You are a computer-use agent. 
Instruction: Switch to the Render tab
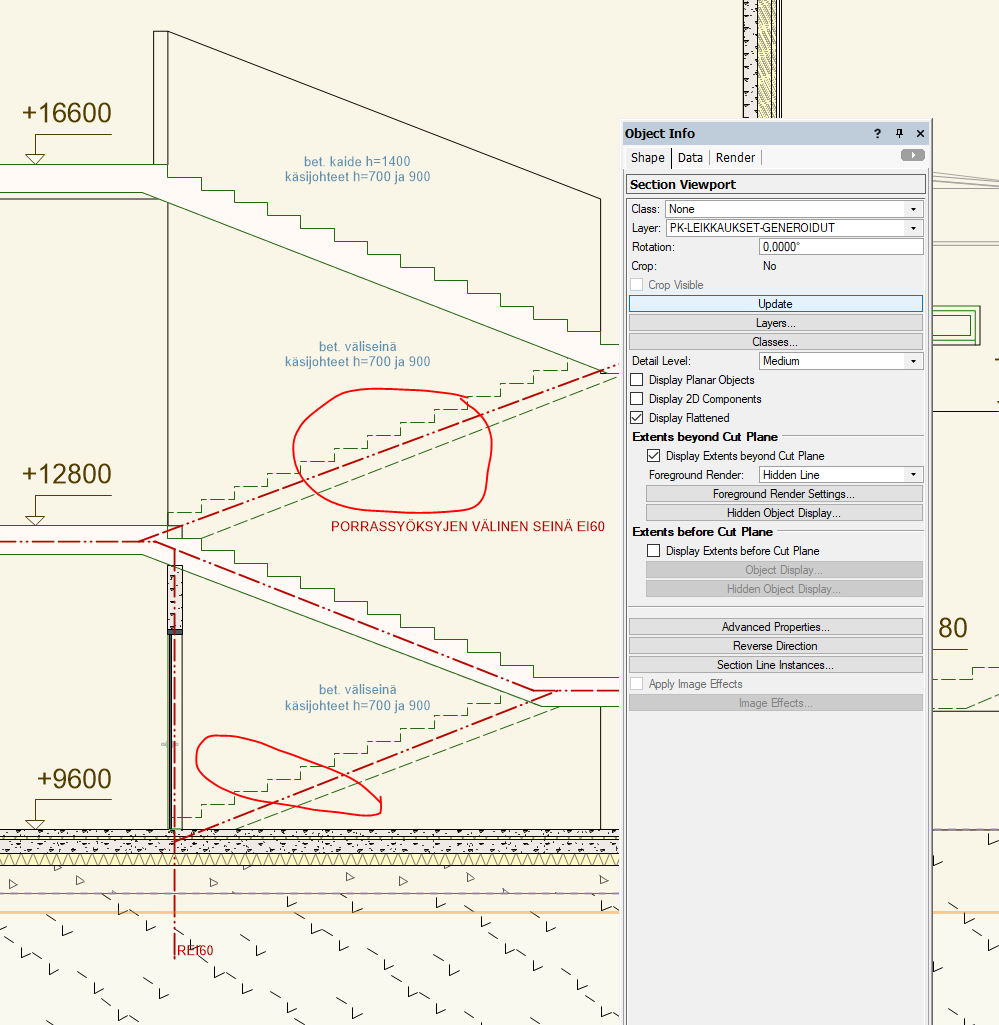735,157
